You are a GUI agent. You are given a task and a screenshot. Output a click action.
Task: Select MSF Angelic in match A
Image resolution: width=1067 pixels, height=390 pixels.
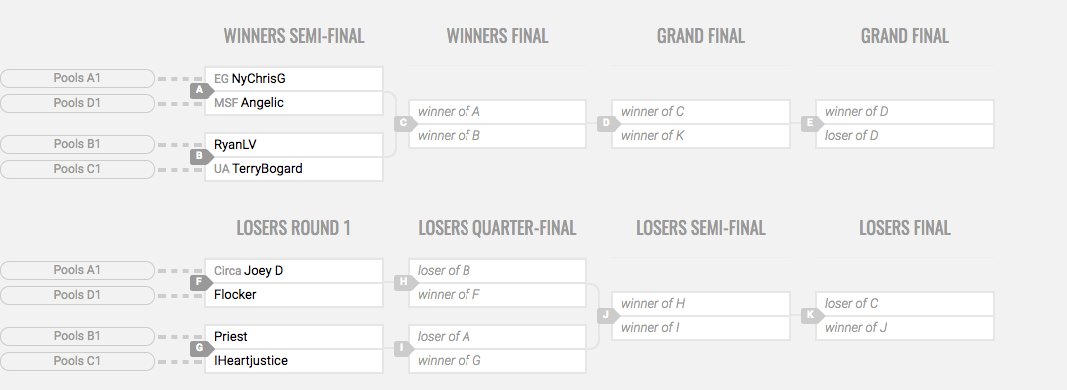coord(294,103)
